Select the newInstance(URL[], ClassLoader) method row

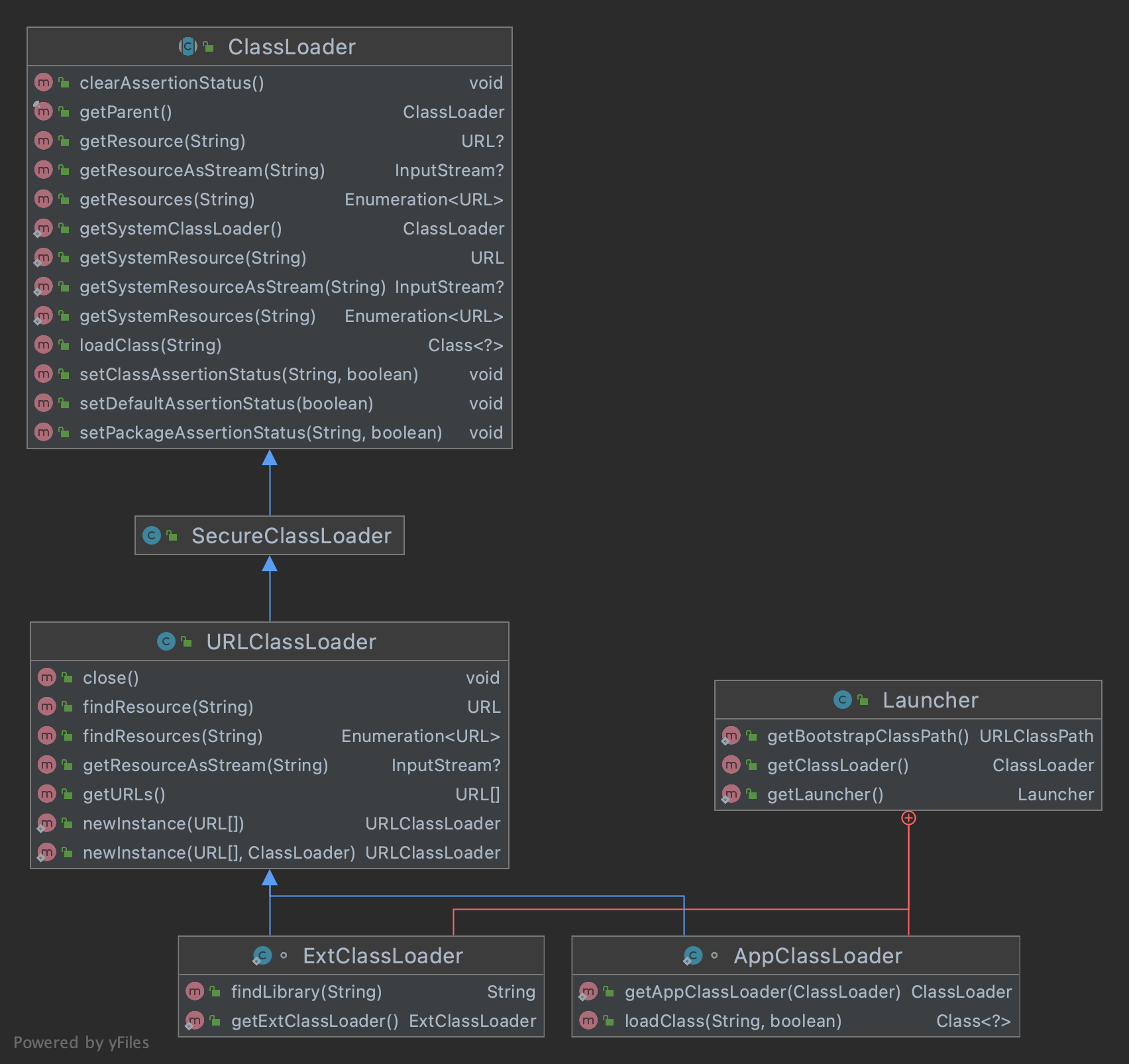click(270, 853)
